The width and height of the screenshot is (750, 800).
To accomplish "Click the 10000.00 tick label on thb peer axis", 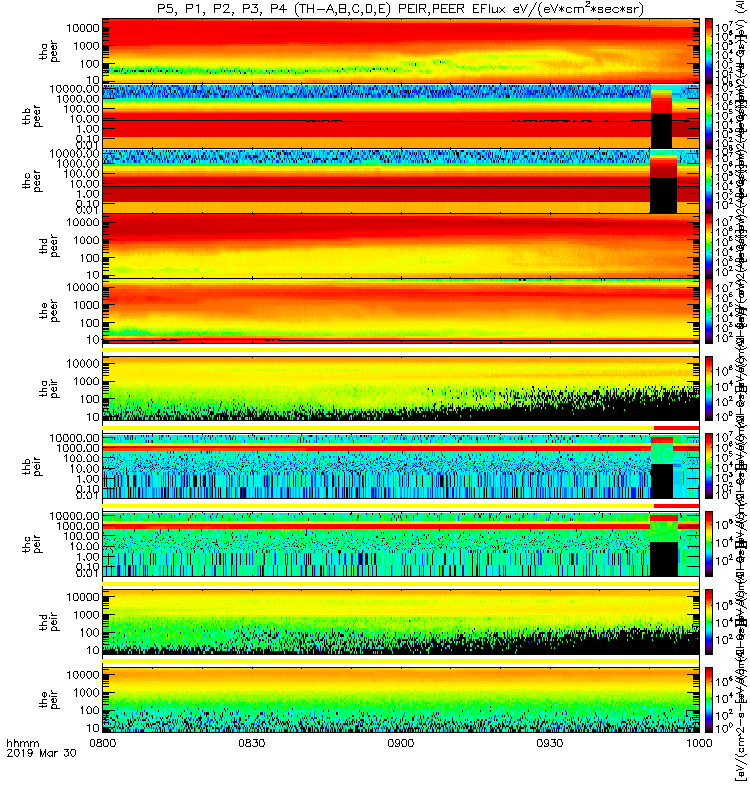I will 74,89.
